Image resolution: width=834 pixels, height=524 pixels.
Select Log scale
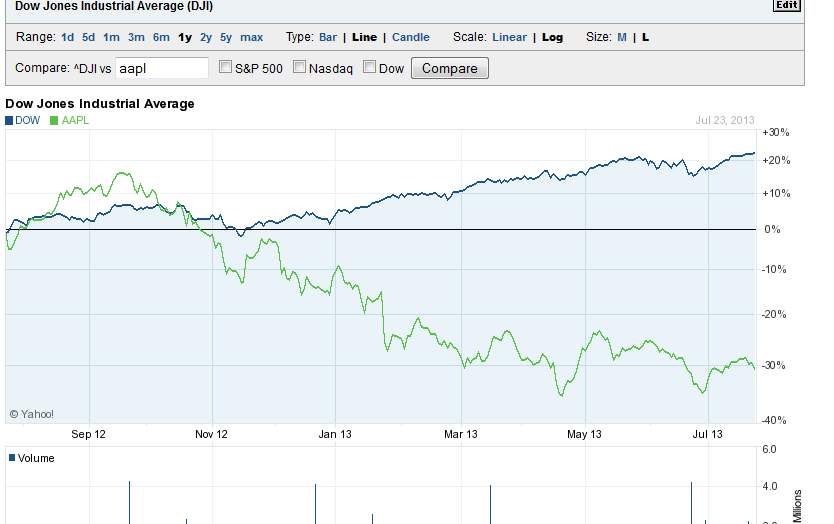(552, 37)
